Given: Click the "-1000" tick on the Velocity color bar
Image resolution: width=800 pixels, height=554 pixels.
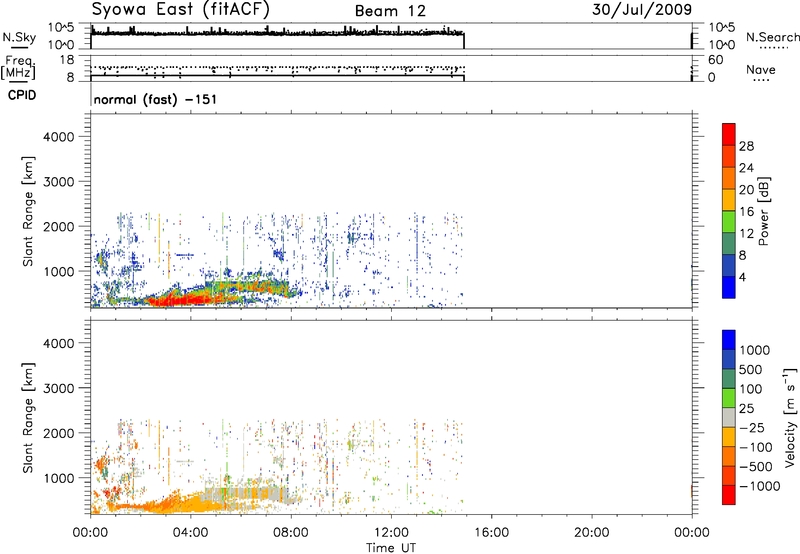Looking at the screenshot, I should 760,486.
